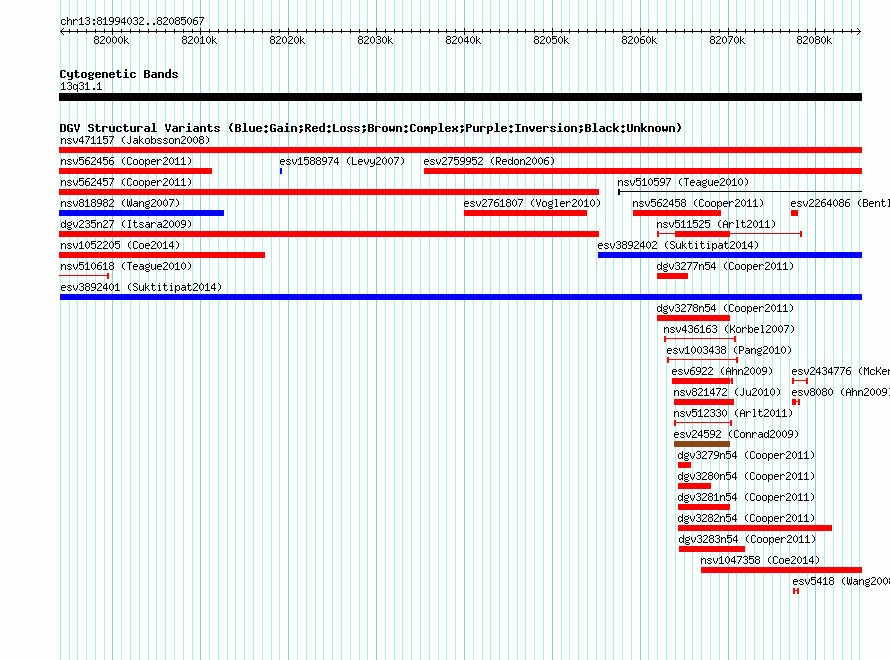
Task: Click the 82040k ruler tick label
Action: (x=463, y=40)
